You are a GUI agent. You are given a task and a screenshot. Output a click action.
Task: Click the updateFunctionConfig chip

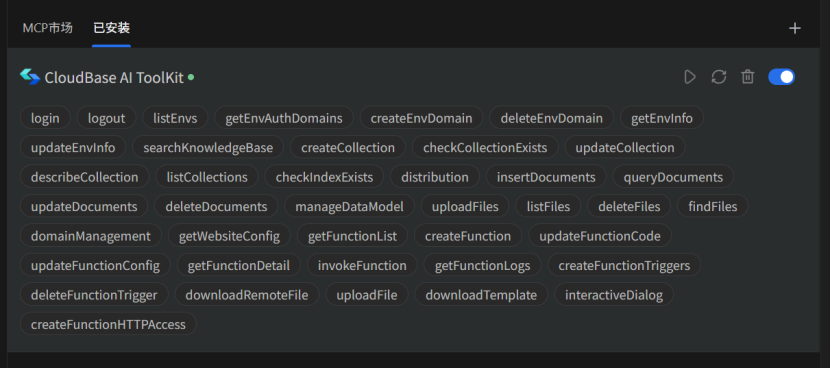(x=95, y=265)
